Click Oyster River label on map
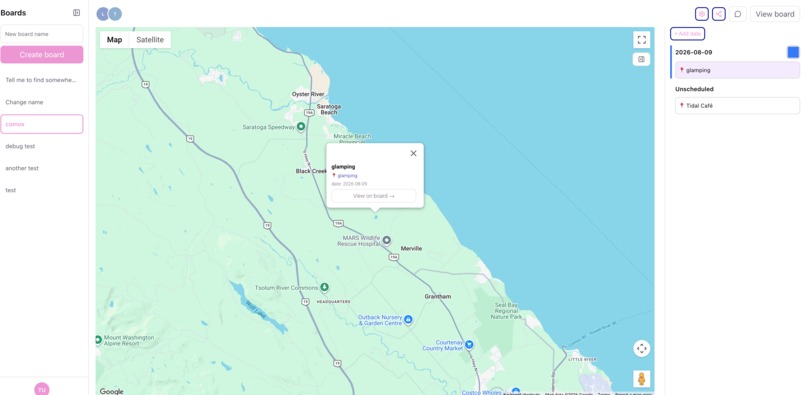This screenshot has height=395, width=806. tap(308, 95)
